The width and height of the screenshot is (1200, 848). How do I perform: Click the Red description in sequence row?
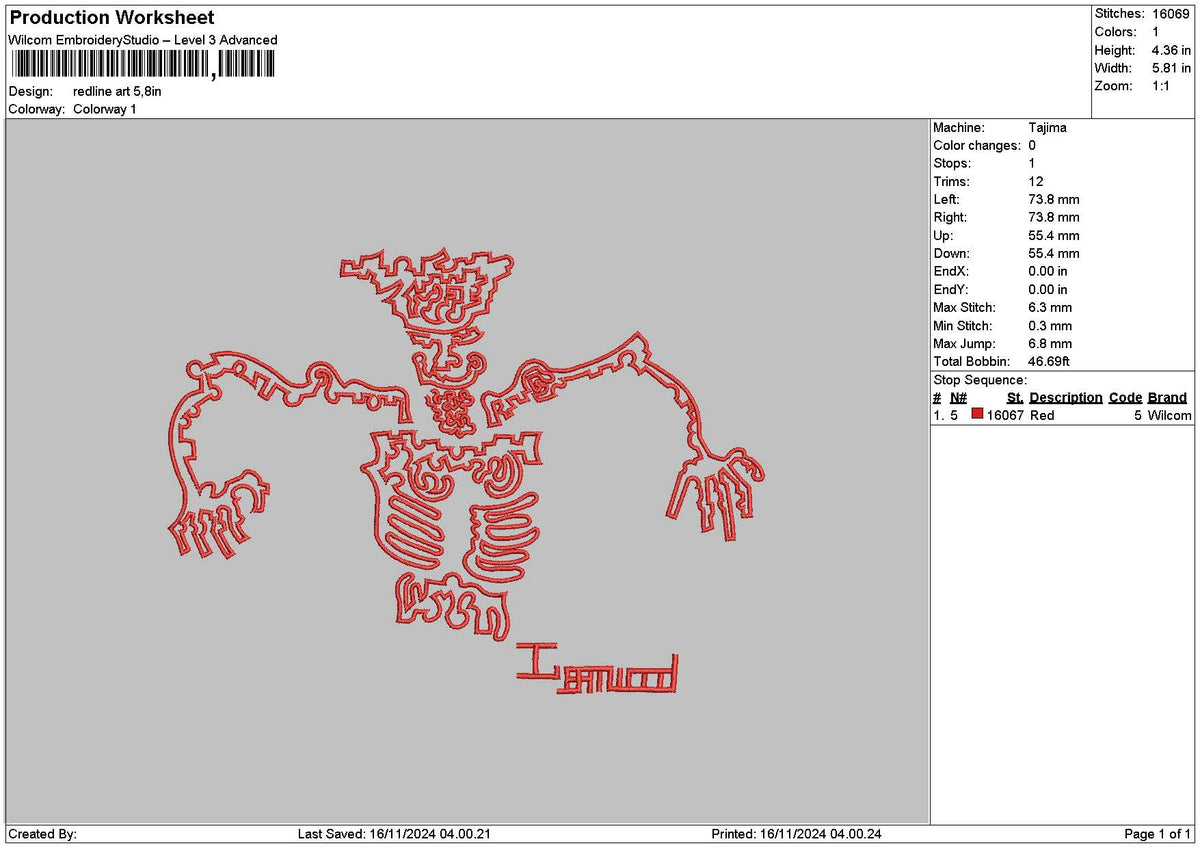1042,416
